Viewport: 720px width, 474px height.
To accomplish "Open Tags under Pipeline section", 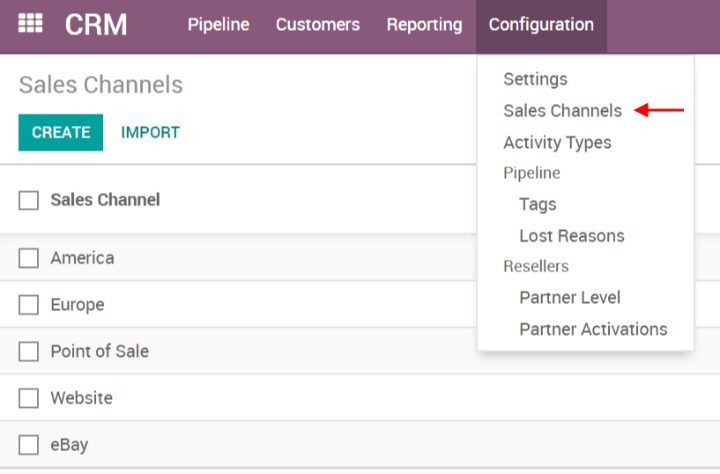I will tap(537, 204).
